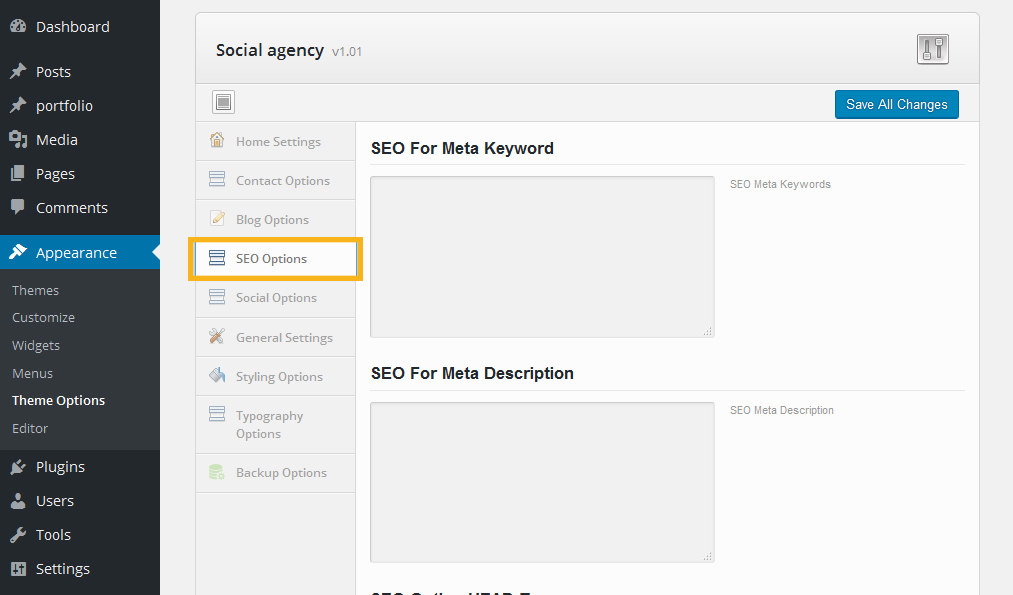Viewport: 1013px width, 595px height.
Task: Open the Plugins menu
Action: (x=79, y=466)
